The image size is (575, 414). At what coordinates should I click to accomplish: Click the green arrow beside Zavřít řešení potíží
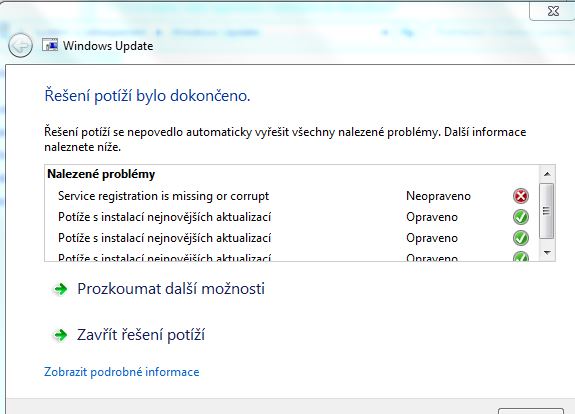61,335
